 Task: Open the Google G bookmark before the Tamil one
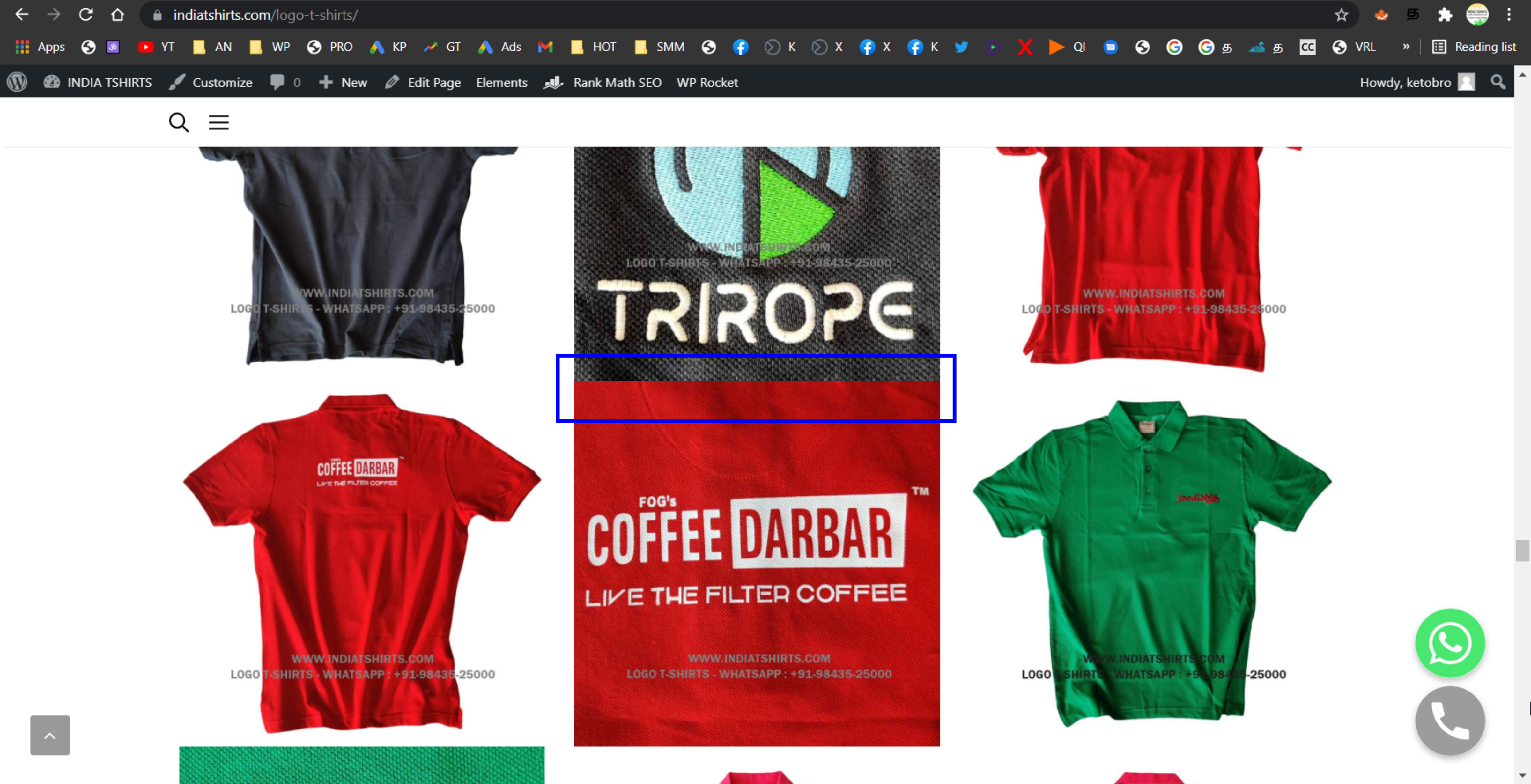pos(1174,47)
